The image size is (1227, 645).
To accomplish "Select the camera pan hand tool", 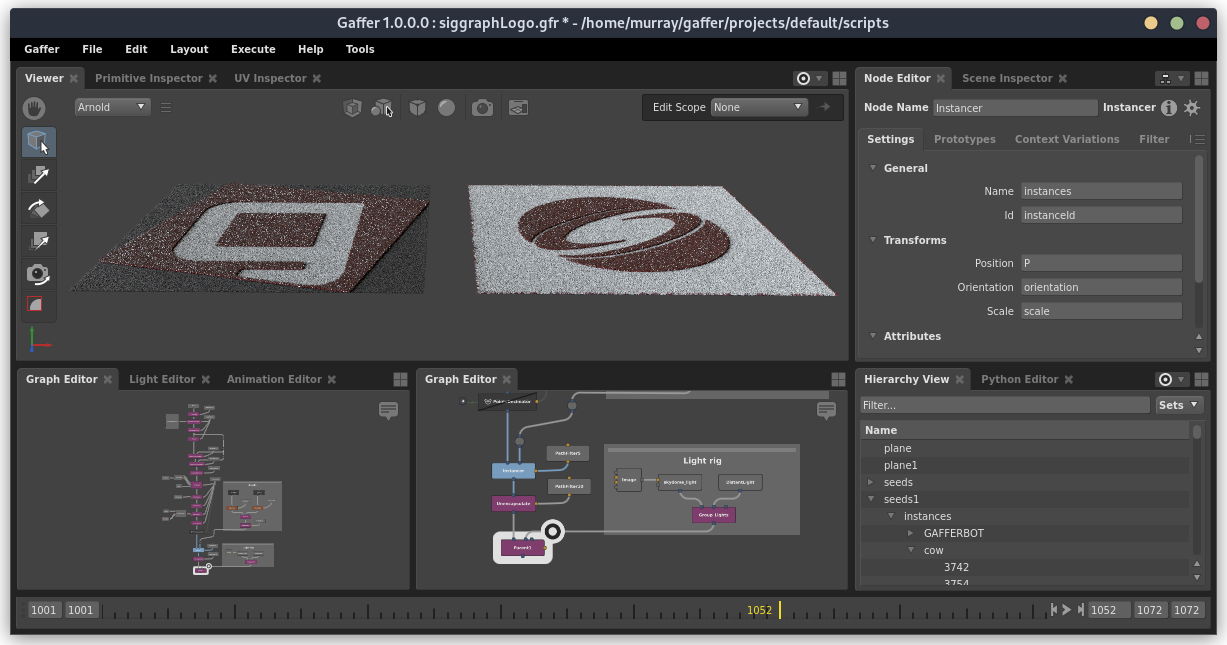I will (35, 108).
